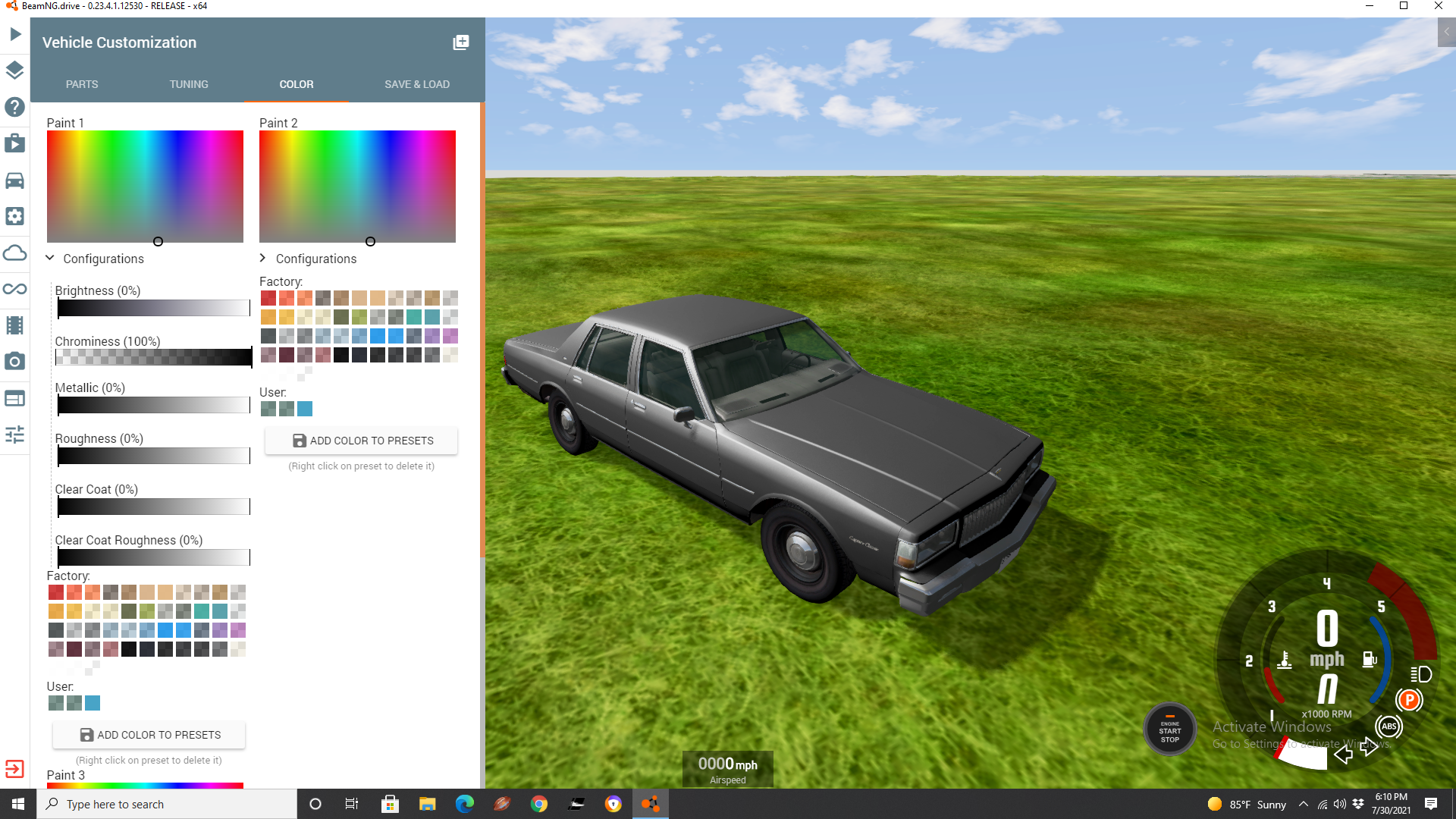Open the help question mark icon
Image resolution: width=1456 pixels, height=819 pixels.
click(x=15, y=107)
